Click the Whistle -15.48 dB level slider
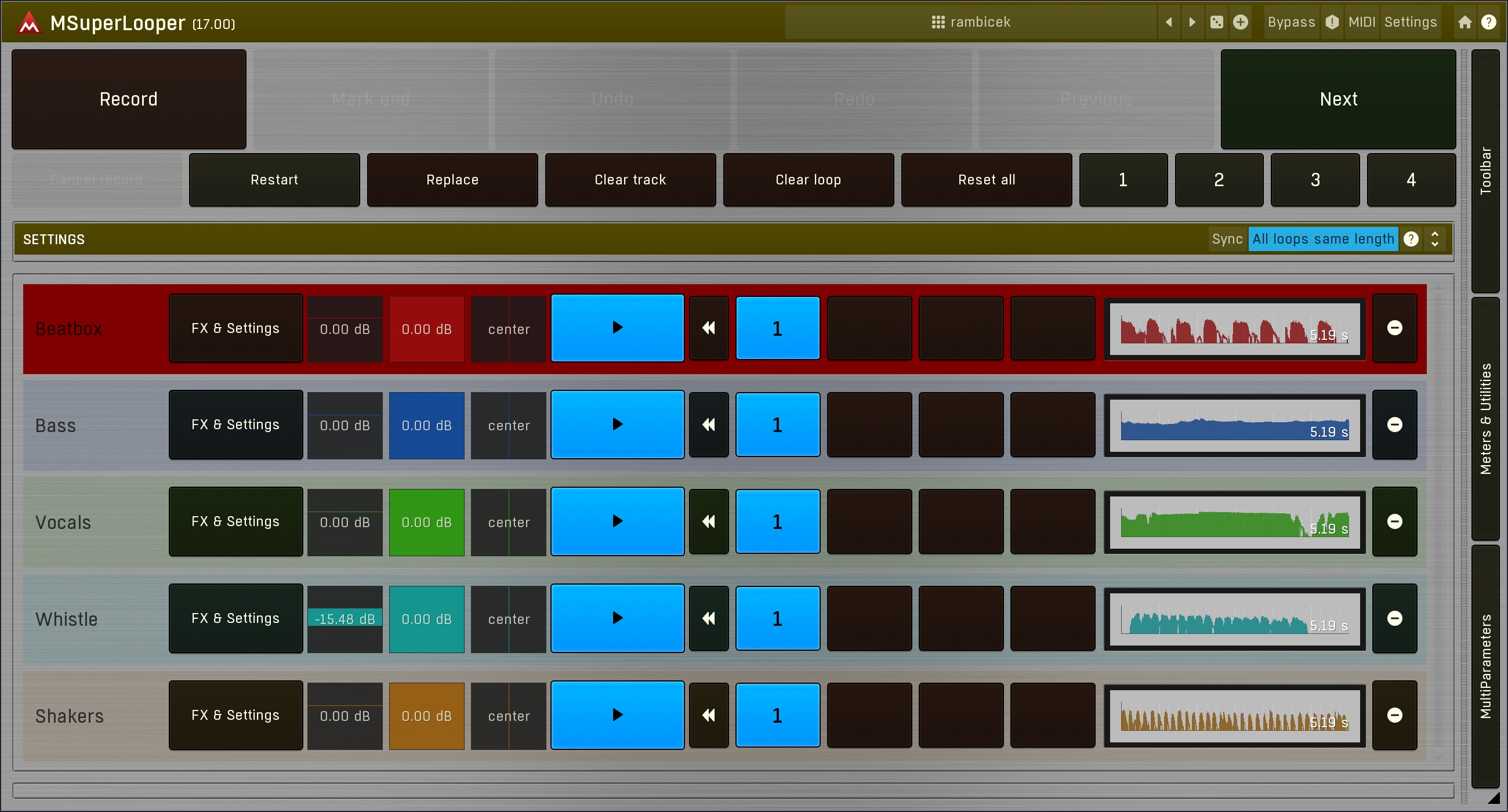Viewport: 1508px width, 812px height. coord(345,619)
